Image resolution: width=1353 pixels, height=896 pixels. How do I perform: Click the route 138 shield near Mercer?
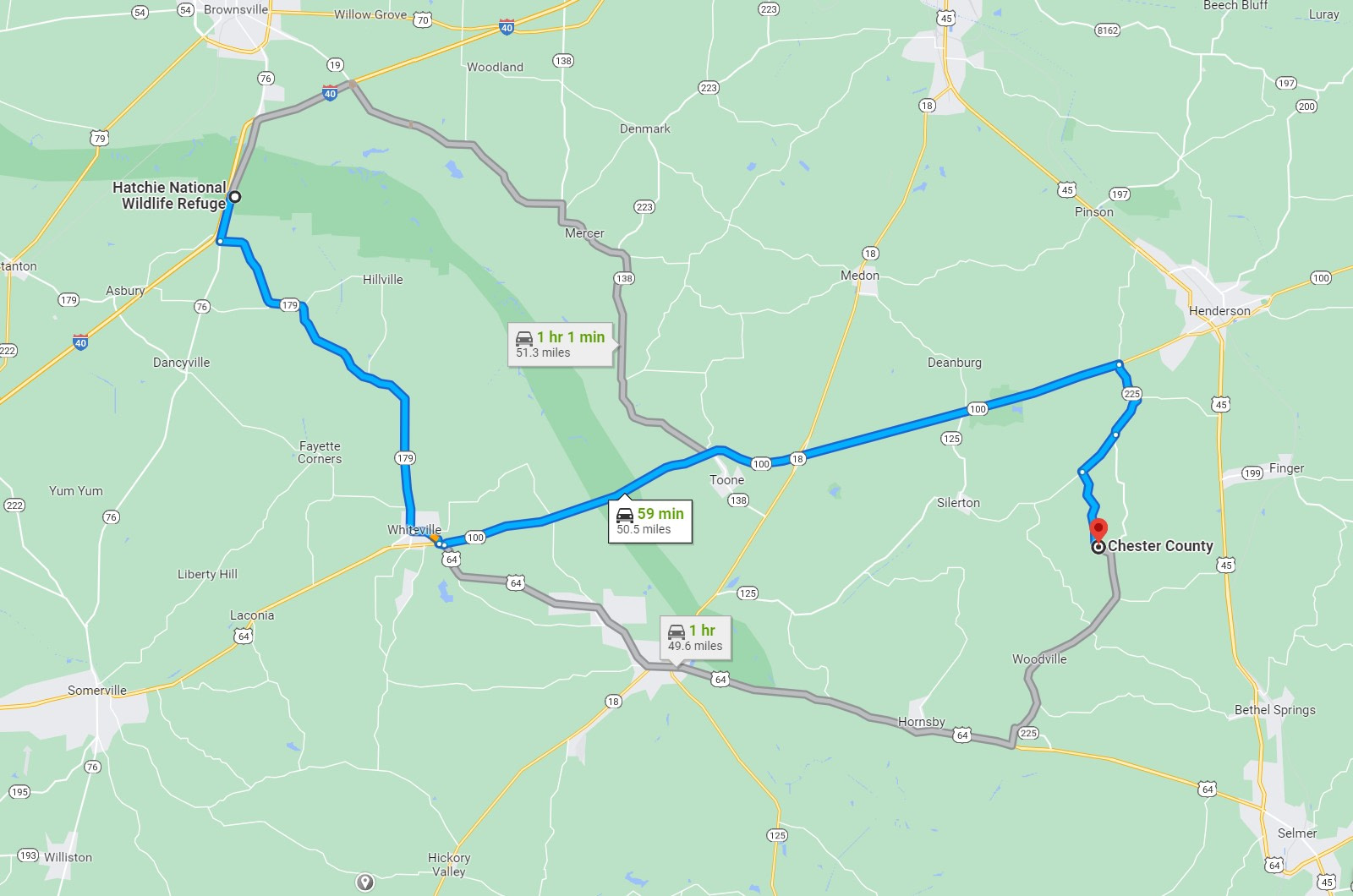pyautogui.click(x=624, y=278)
